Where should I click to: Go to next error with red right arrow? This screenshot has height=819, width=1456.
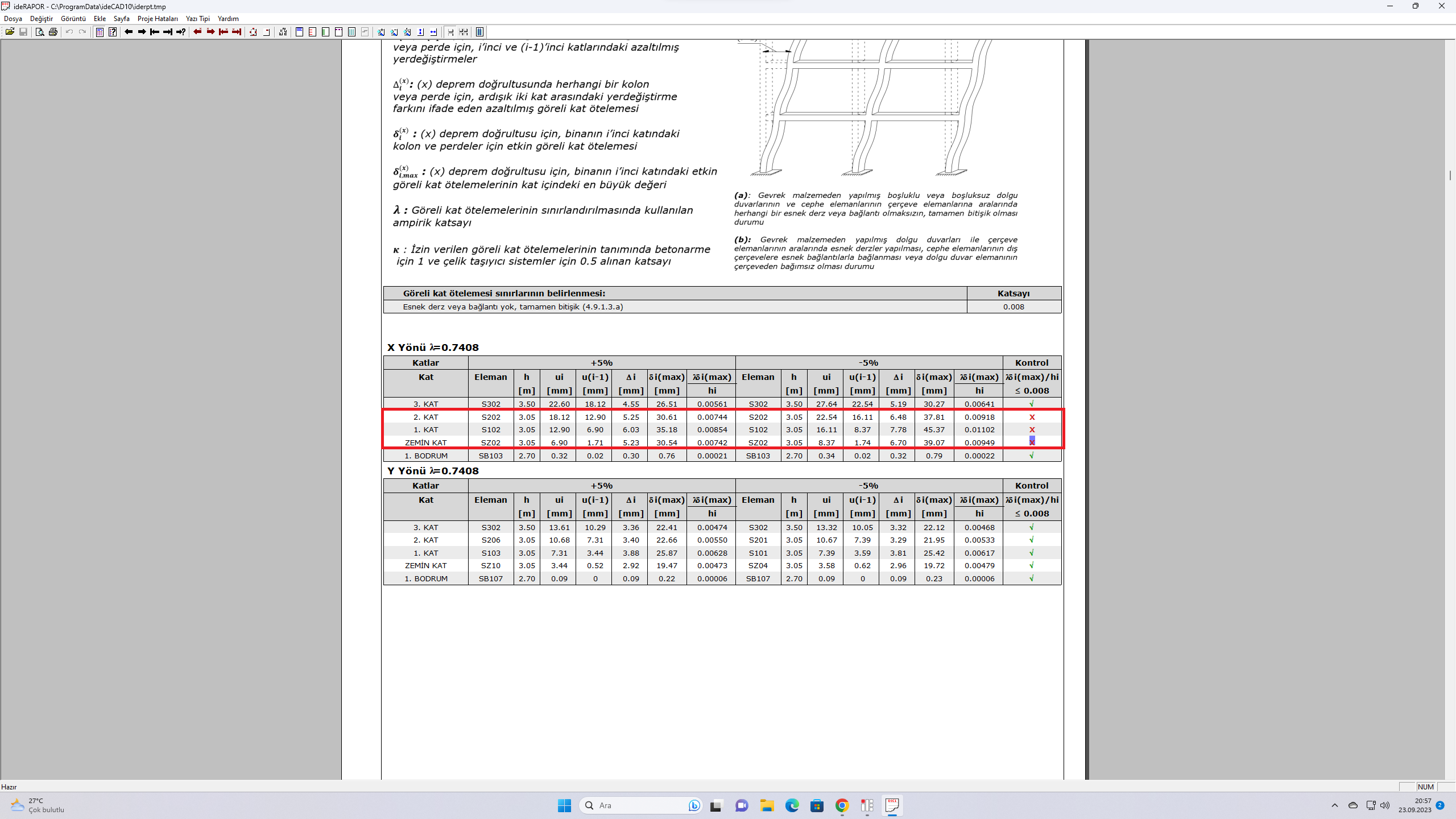pos(210,32)
